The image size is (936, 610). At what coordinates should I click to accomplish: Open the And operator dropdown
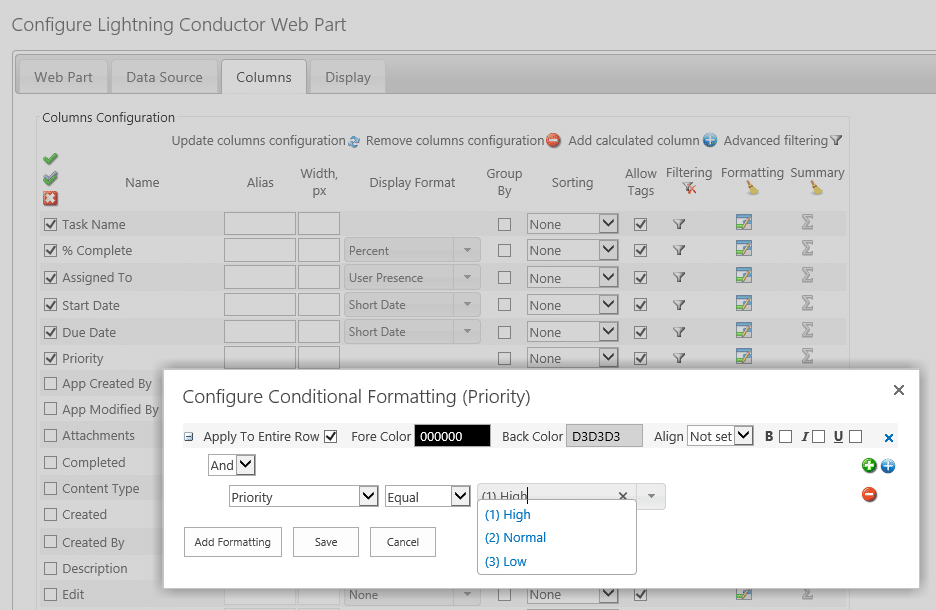tap(232, 465)
